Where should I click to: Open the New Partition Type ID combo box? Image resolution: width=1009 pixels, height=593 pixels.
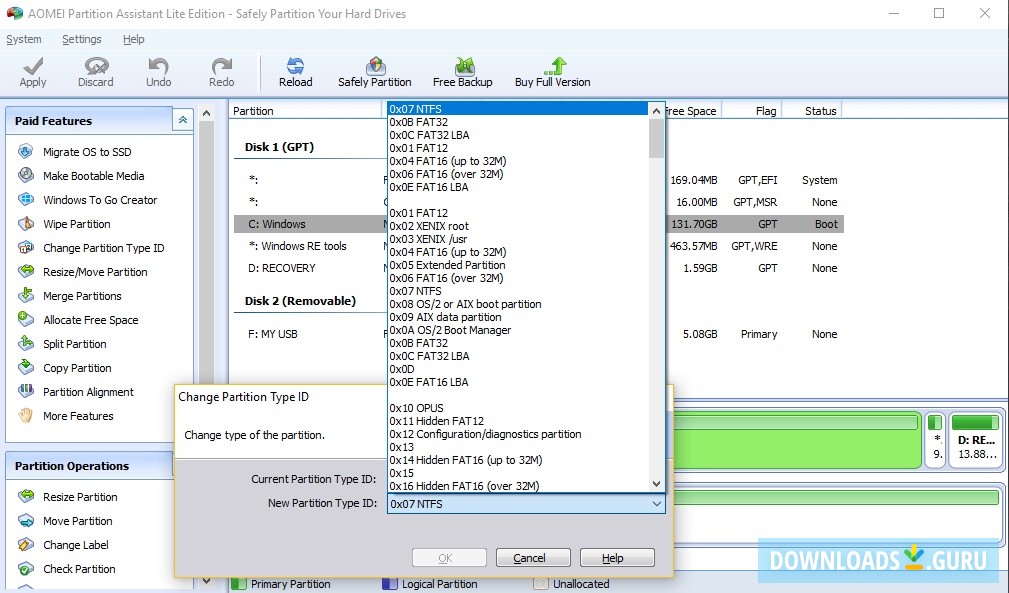(x=526, y=504)
